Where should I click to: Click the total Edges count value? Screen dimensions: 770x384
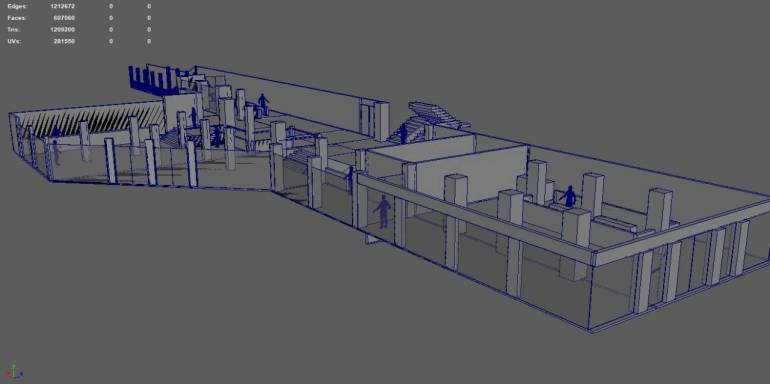(63, 6)
